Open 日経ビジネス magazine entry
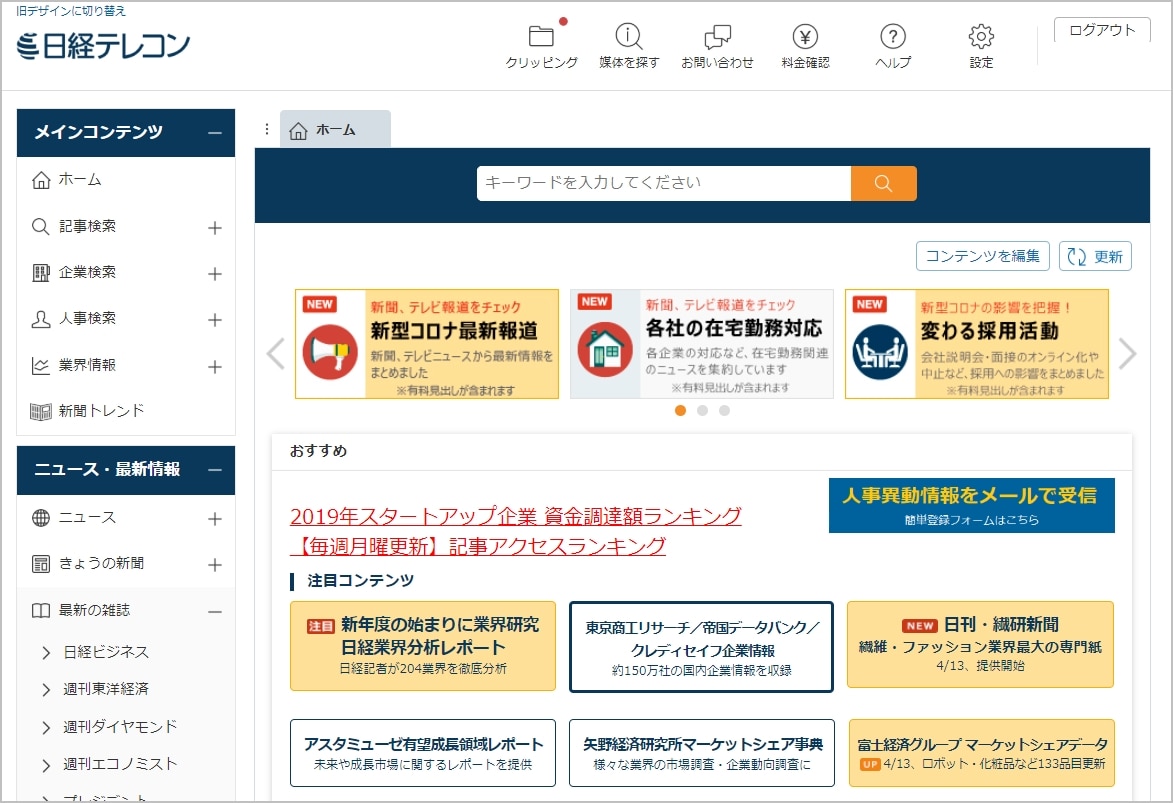Screen dimensions: 1173x803 [x=105, y=652]
